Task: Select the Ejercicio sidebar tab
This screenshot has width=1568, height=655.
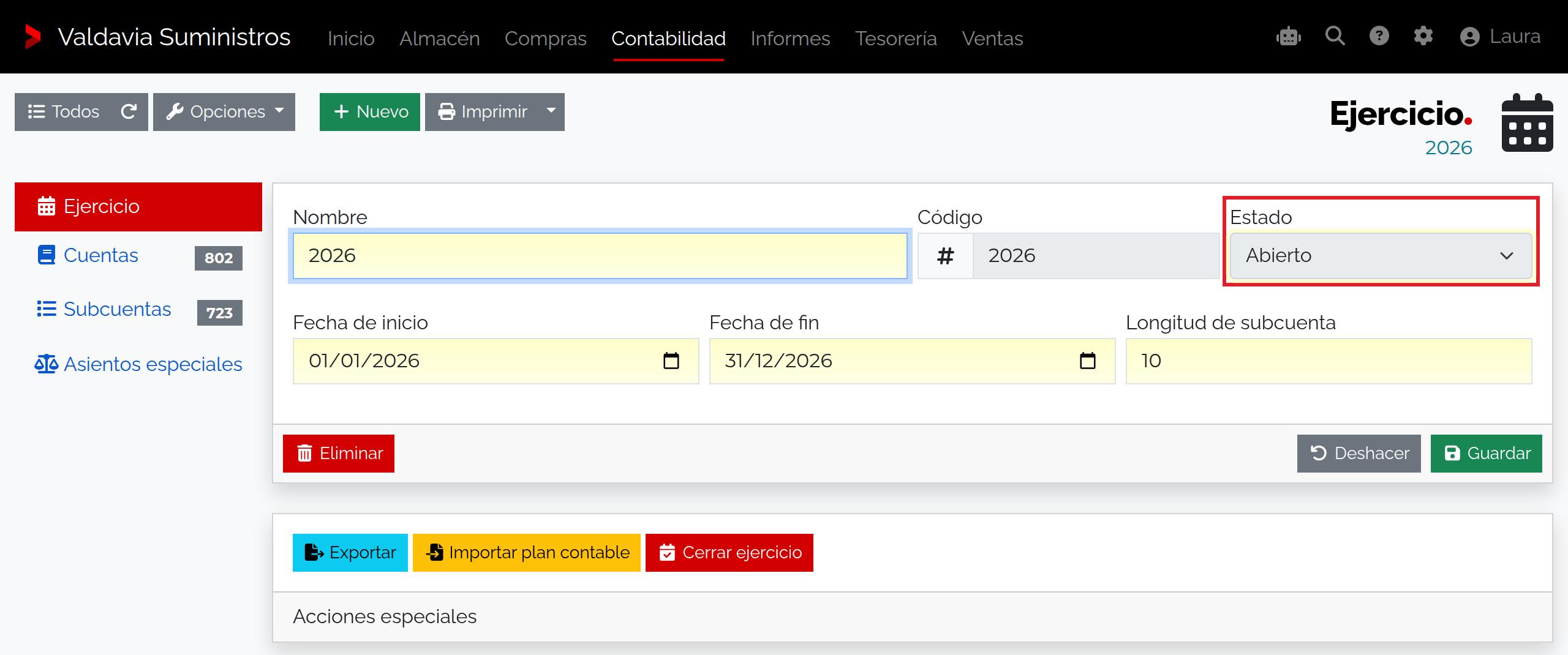Action: tap(138, 207)
